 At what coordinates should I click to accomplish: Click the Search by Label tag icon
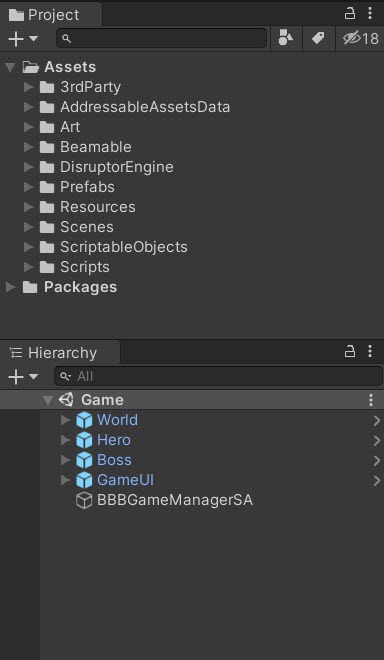point(318,39)
